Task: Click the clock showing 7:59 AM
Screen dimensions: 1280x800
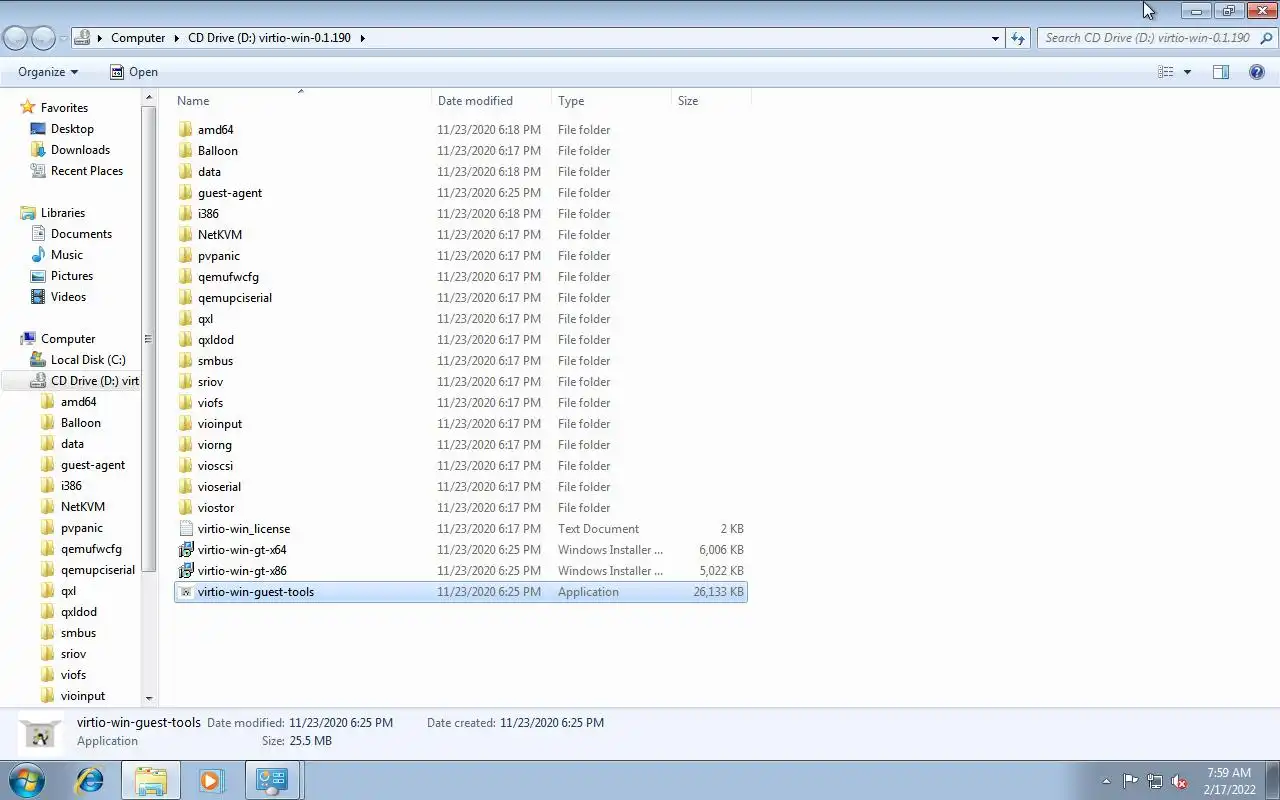Action: pos(1229,773)
